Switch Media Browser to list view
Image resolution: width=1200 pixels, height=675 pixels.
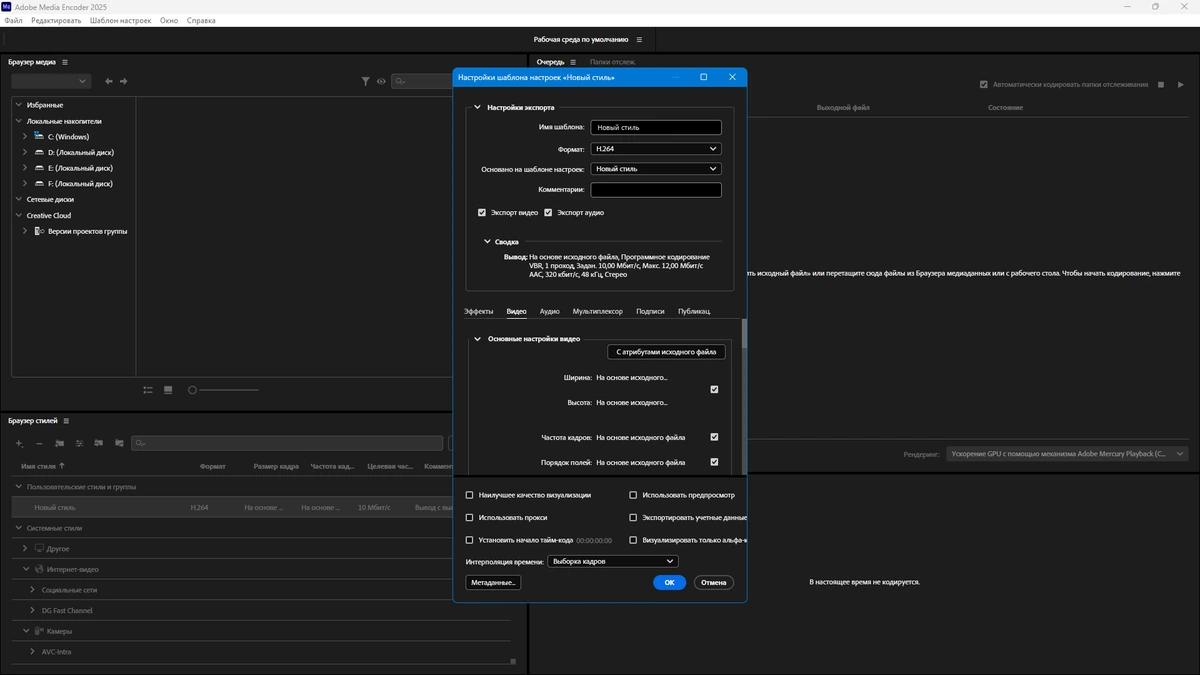pos(148,390)
